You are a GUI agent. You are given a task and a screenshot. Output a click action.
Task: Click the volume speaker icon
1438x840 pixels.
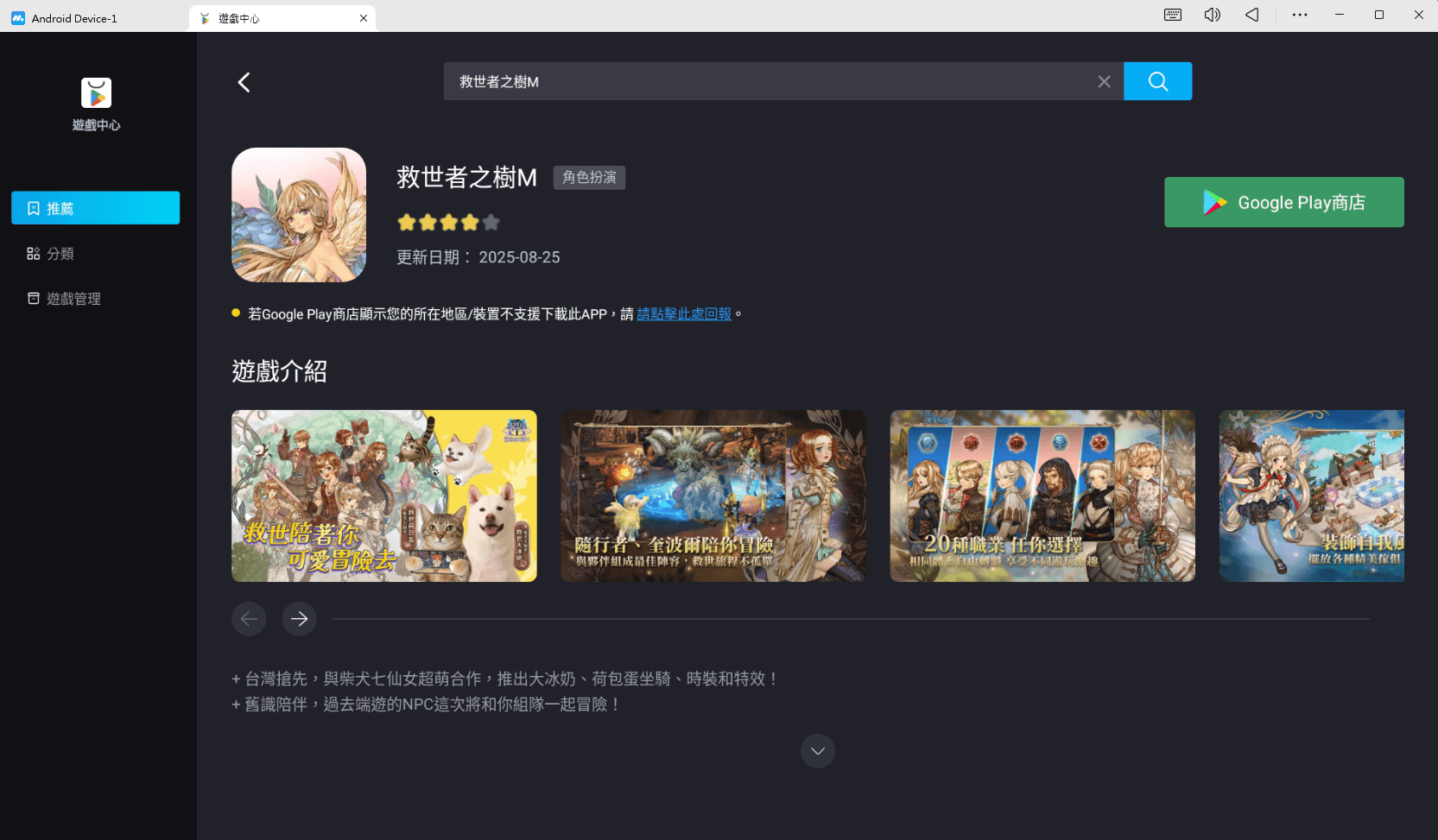1212,15
